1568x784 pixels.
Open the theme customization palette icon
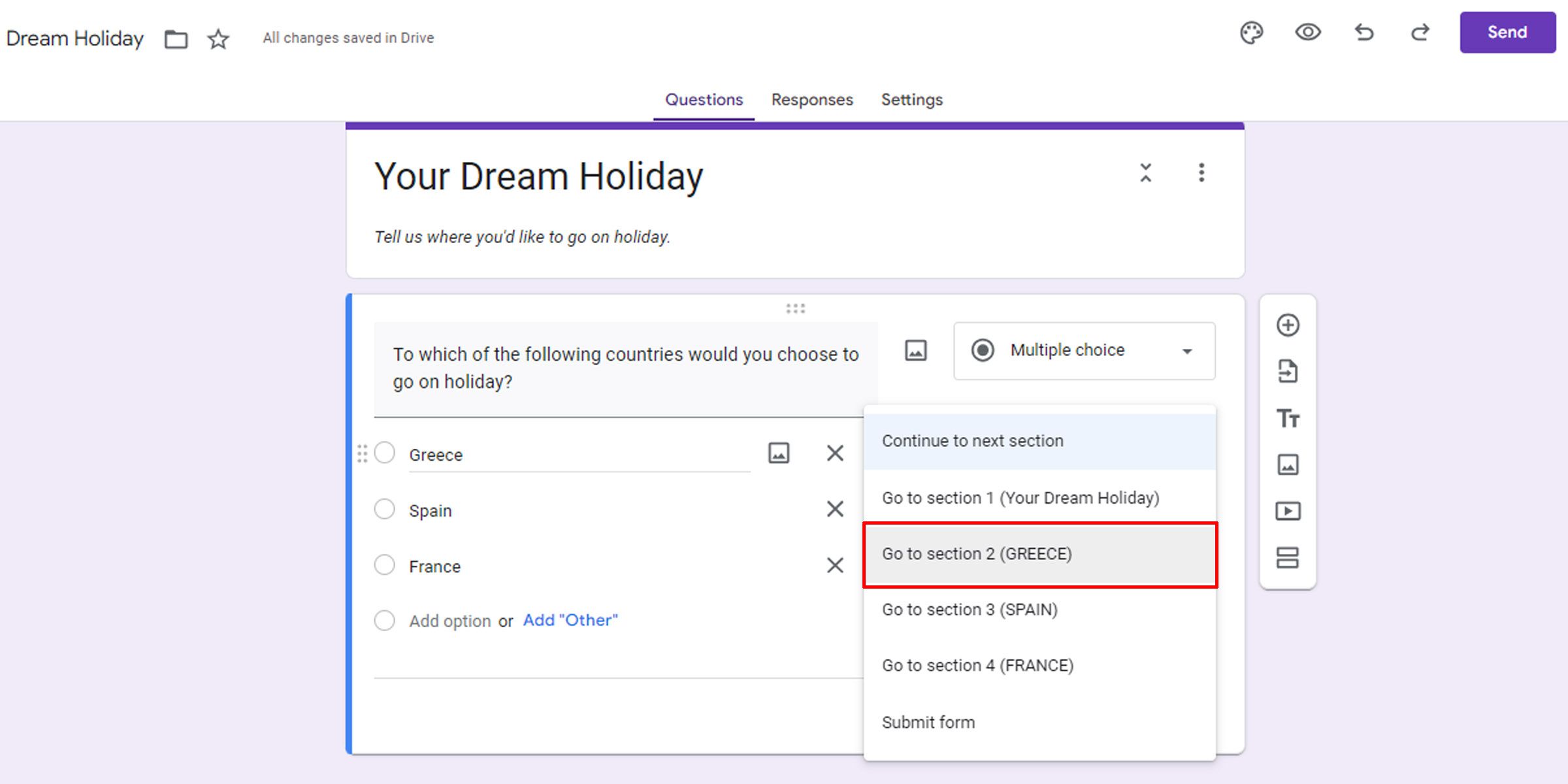pos(1251,33)
